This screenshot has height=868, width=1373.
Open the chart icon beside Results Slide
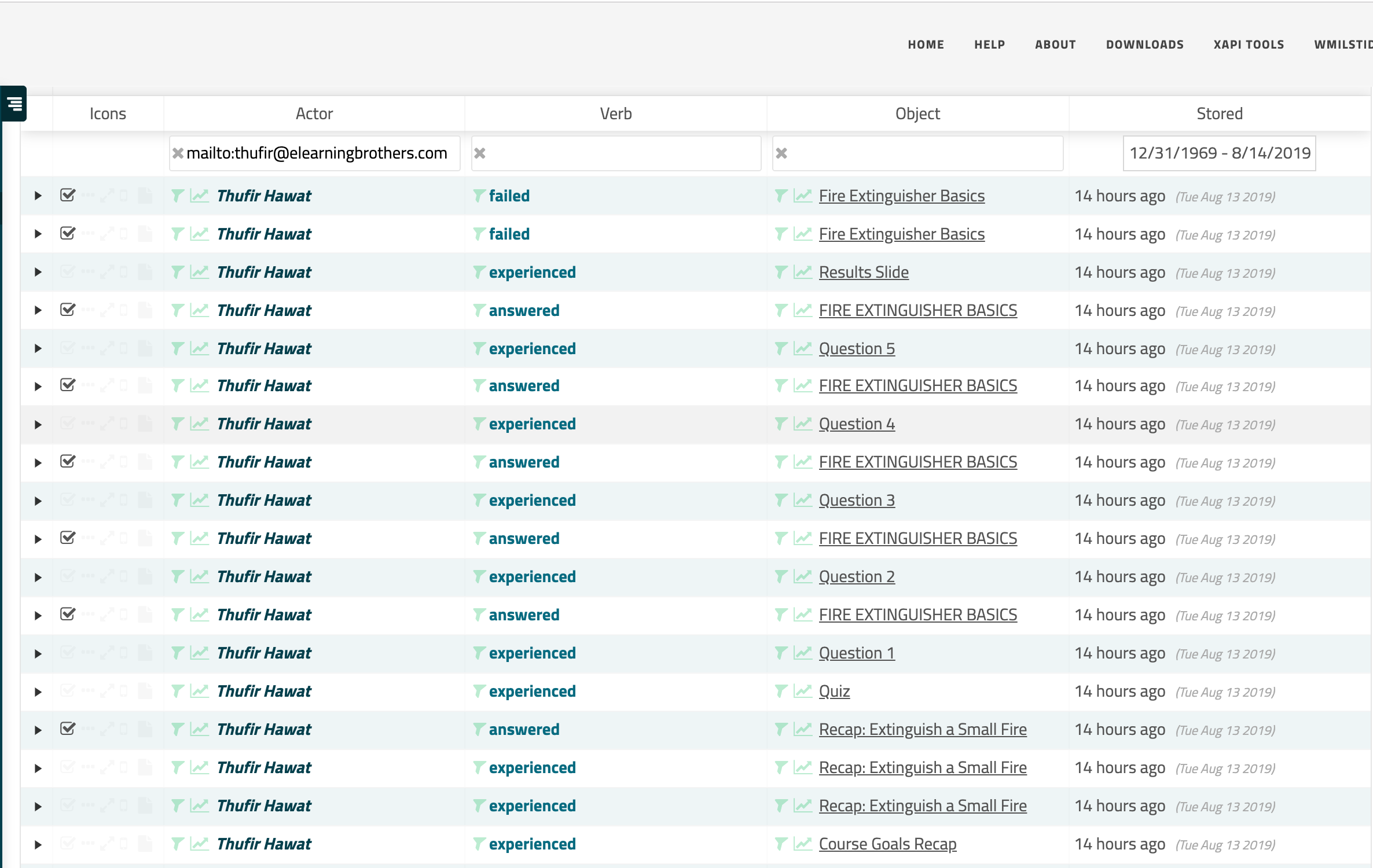[x=803, y=273]
